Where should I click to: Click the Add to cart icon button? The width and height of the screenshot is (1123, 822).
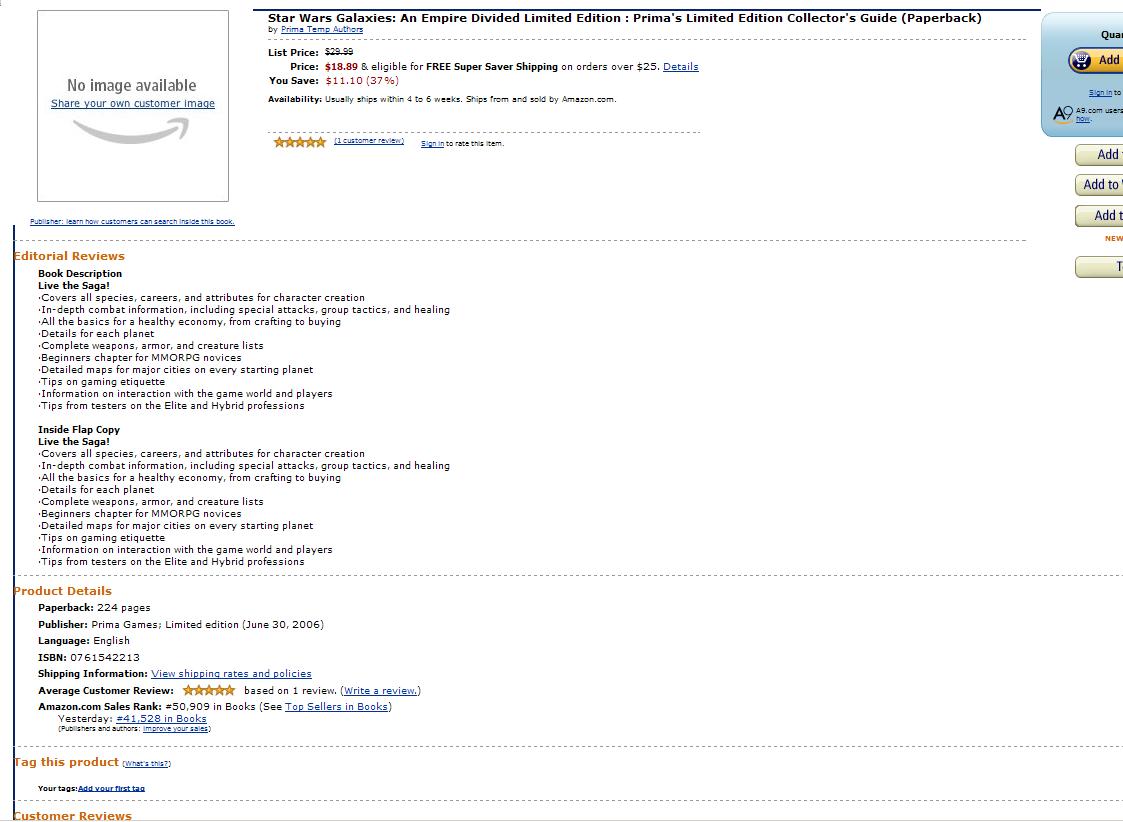(1096, 60)
